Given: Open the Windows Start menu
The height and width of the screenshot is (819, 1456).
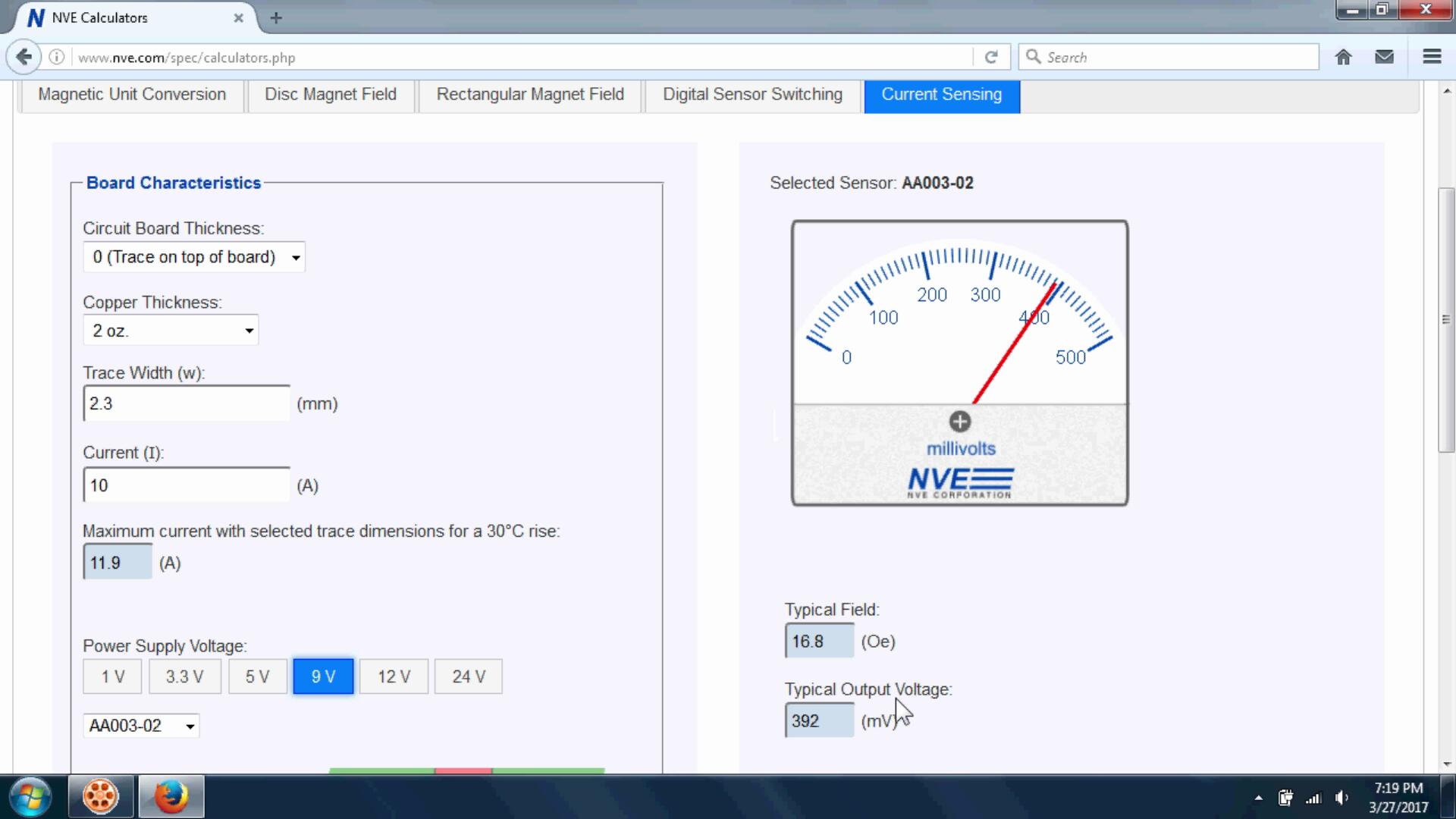Looking at the screenshot, I should coord(30,797).
